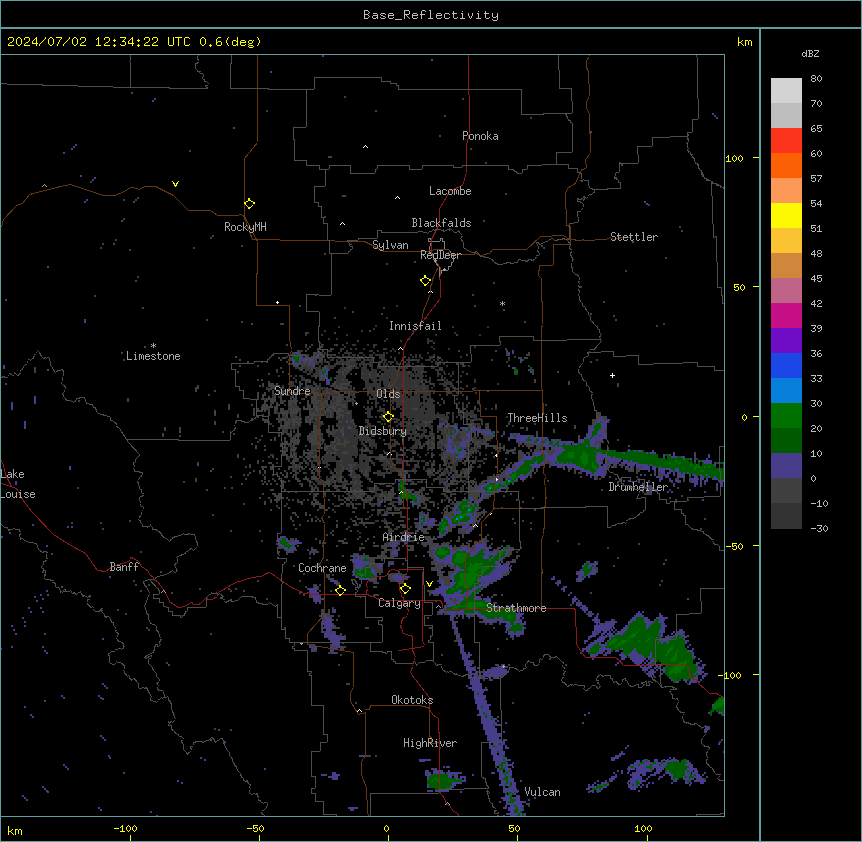Pick the magenta 39-42 dBZ legend swatch
Viewport: 862px width, 842px height.
(786, 315)
